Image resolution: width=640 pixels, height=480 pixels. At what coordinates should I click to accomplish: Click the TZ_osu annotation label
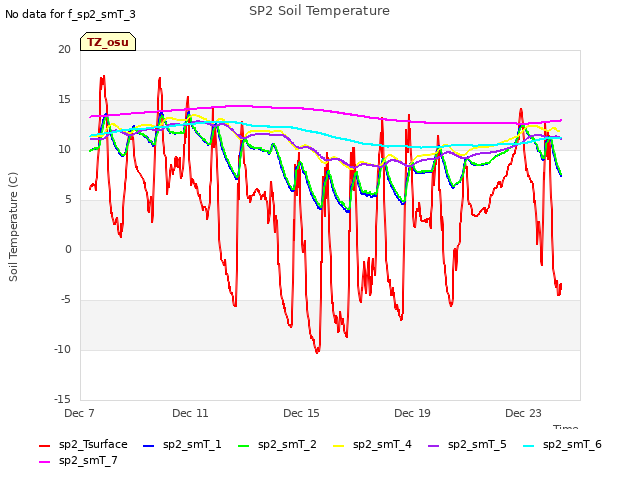coord(108,42)
